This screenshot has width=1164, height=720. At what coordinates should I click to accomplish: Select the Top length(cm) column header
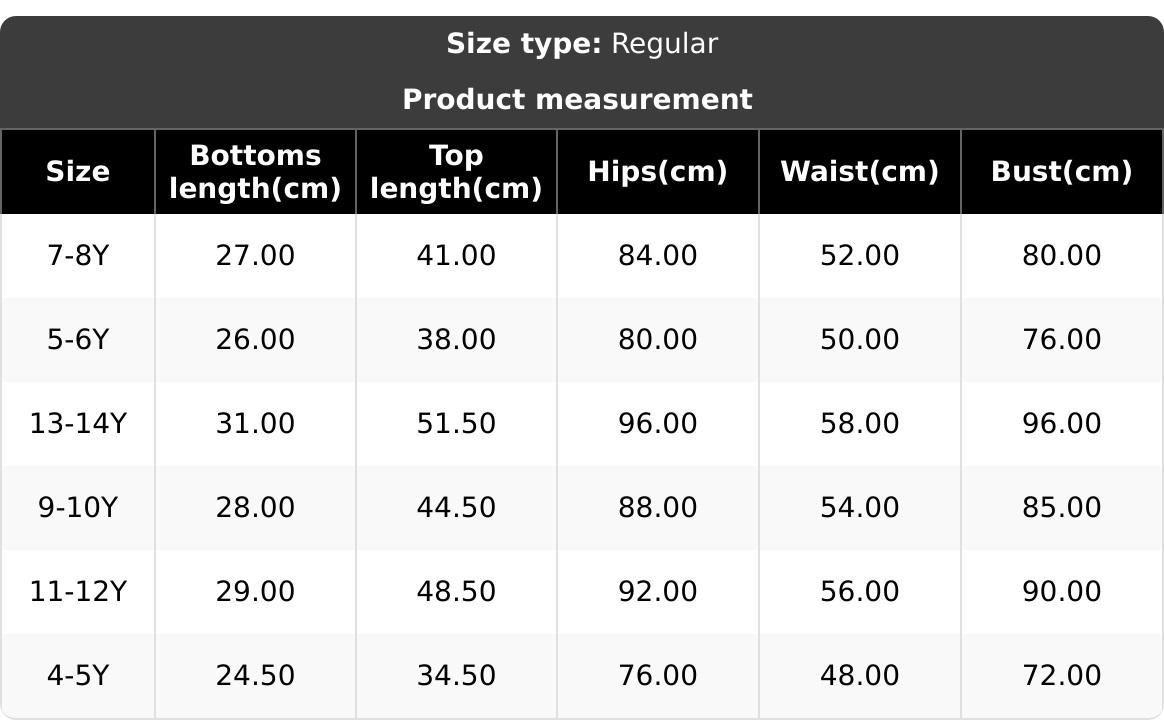[456, 172]
